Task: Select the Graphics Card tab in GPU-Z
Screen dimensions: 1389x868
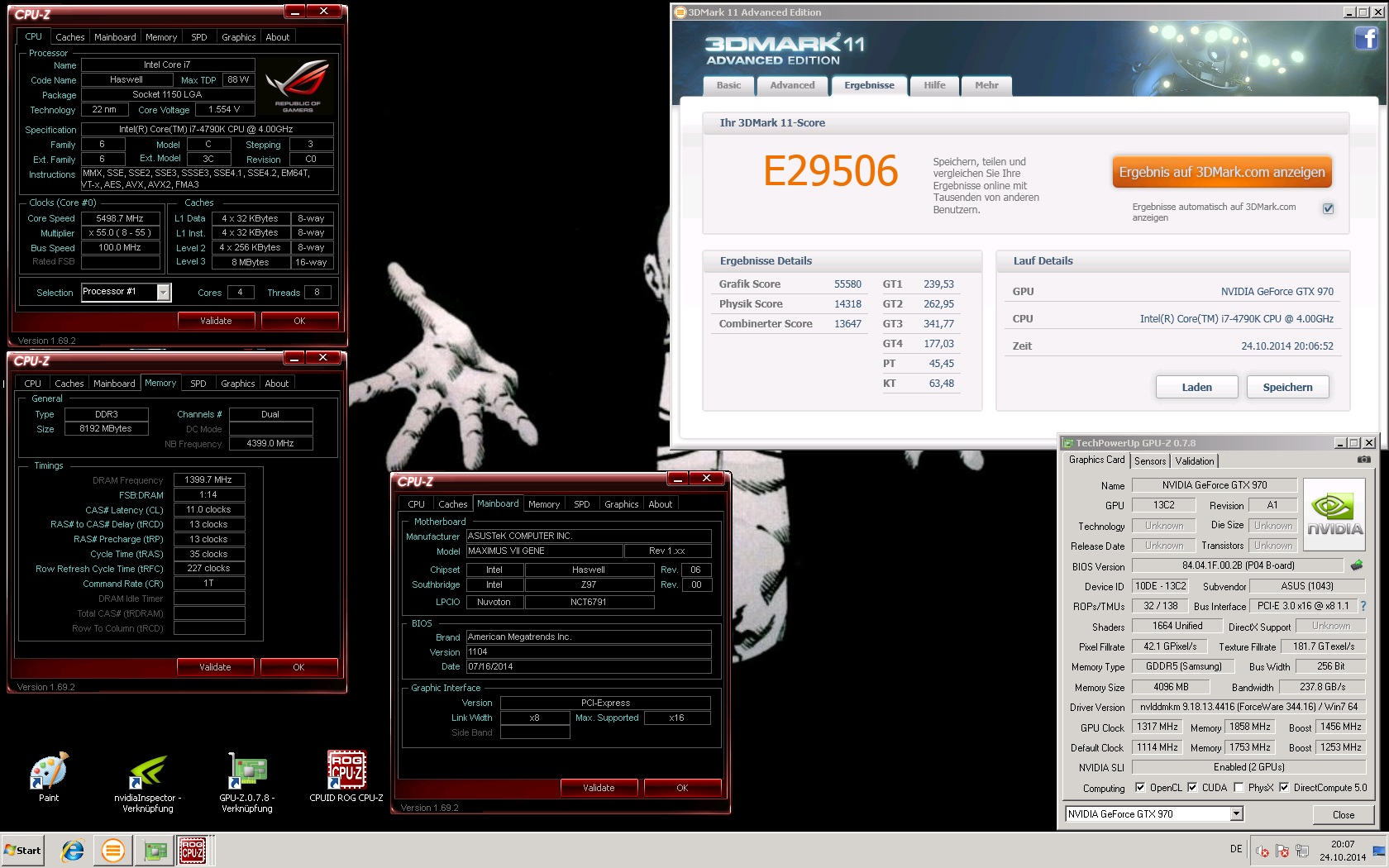Action: click(x=1096, y=460)
